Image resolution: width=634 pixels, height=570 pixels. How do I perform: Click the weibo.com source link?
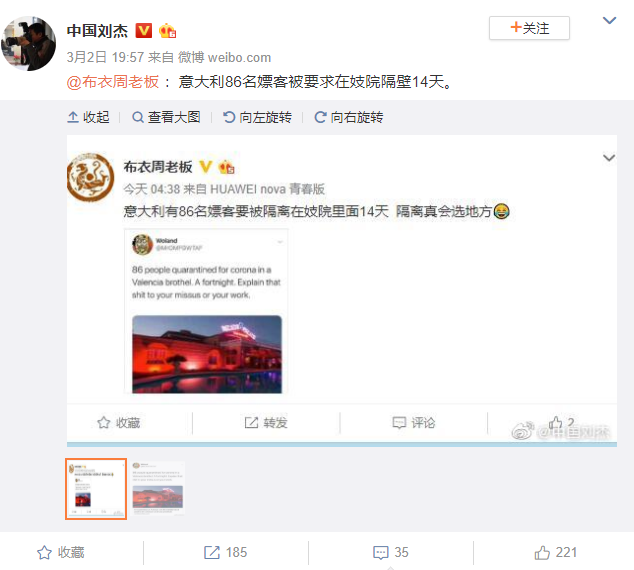pyautogui.click(x=239, y=57)
